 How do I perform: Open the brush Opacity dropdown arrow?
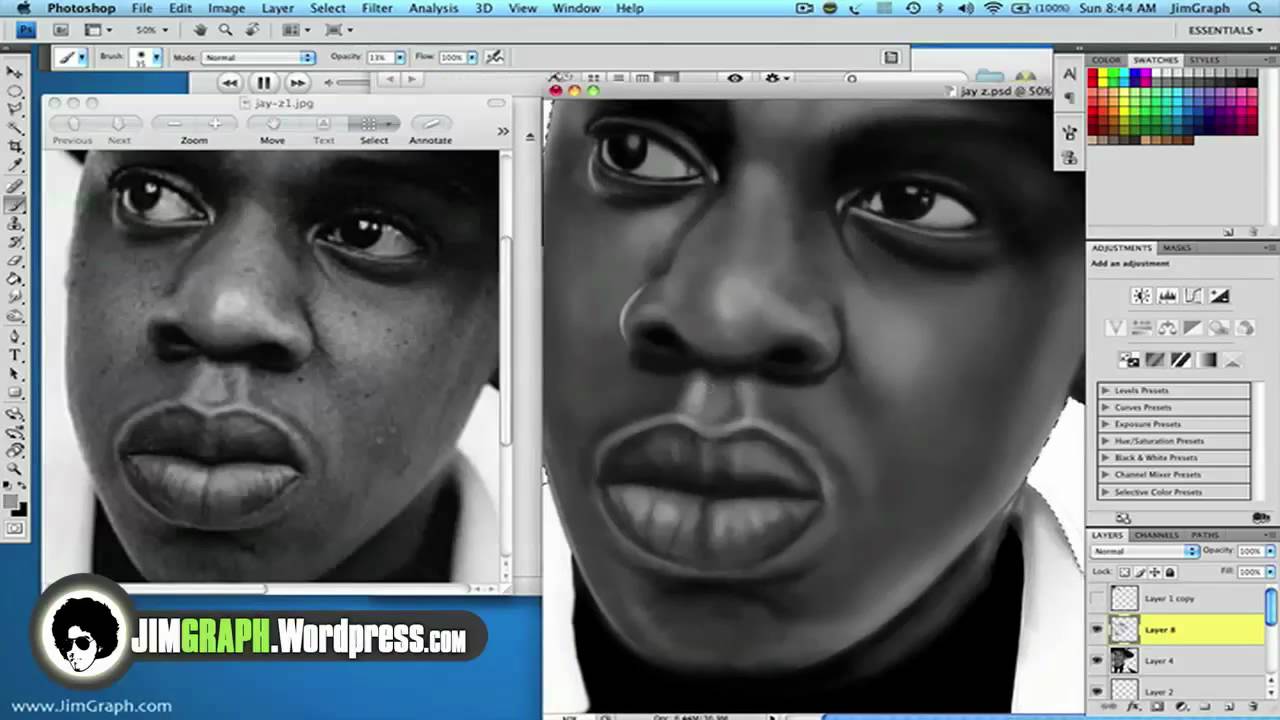400,58
